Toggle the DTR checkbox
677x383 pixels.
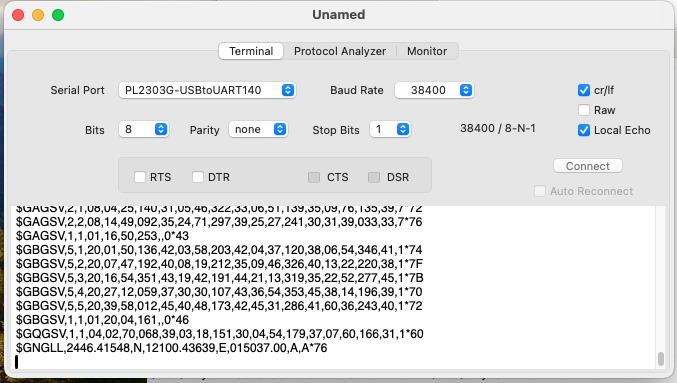pyautogui.click(x=198, y=177)
